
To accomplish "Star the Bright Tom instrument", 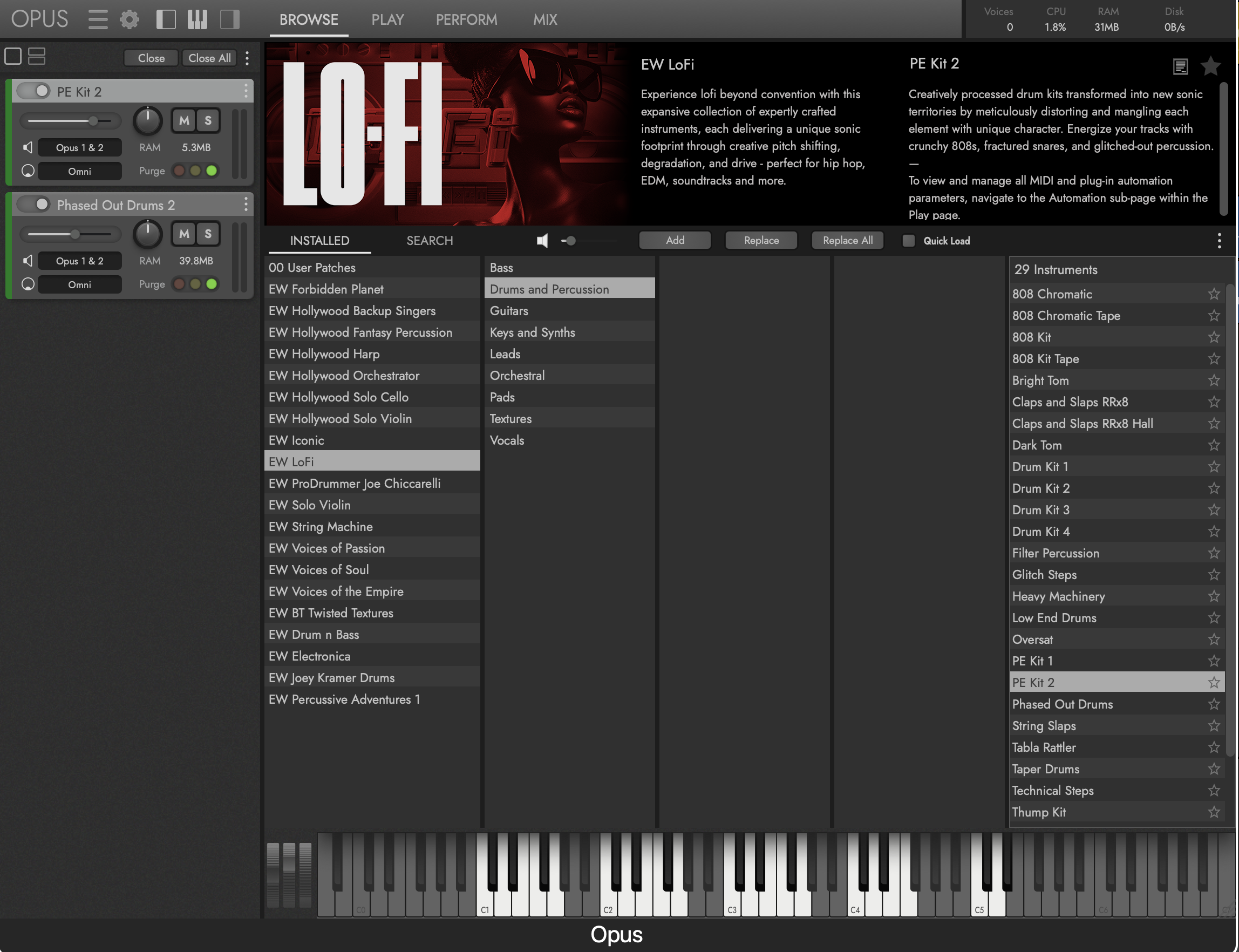I will pyautogui.click(x=1214, y=380).
